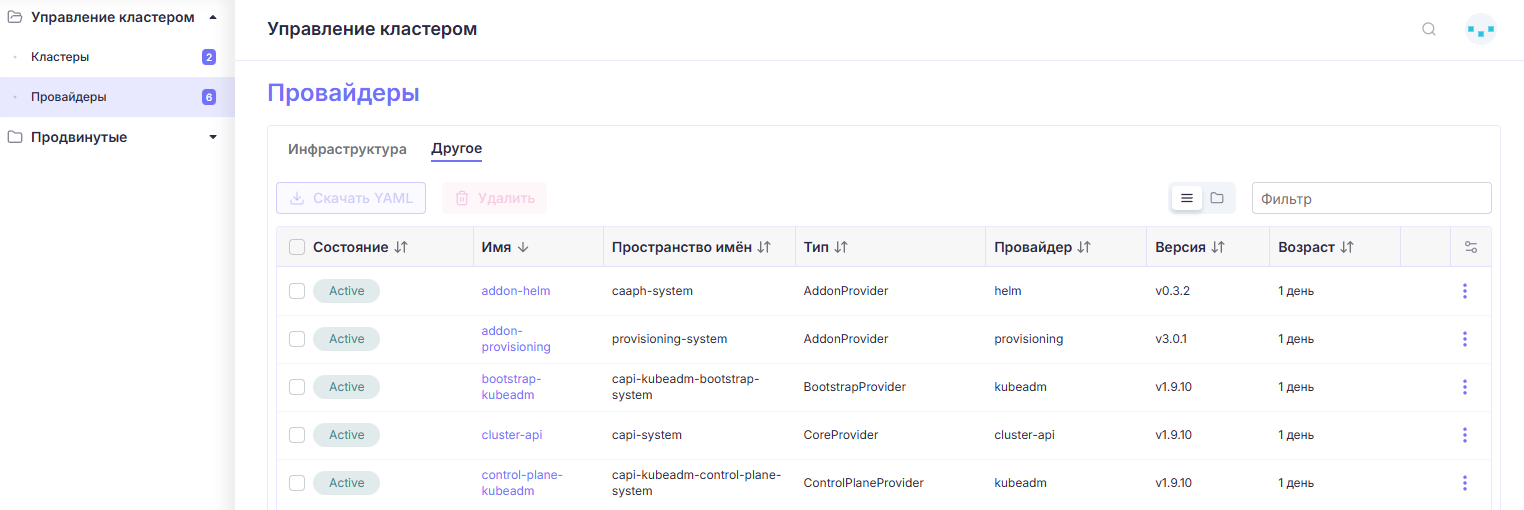1524x510 pixels.
Task: Click the caaph-system namespace cell
Action: pos(652,291)
